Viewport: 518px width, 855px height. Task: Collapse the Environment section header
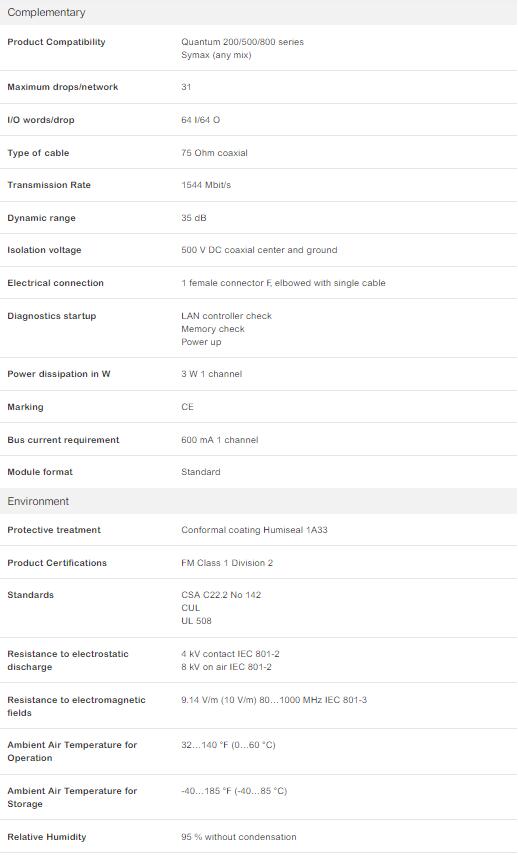tap(258, 501)
